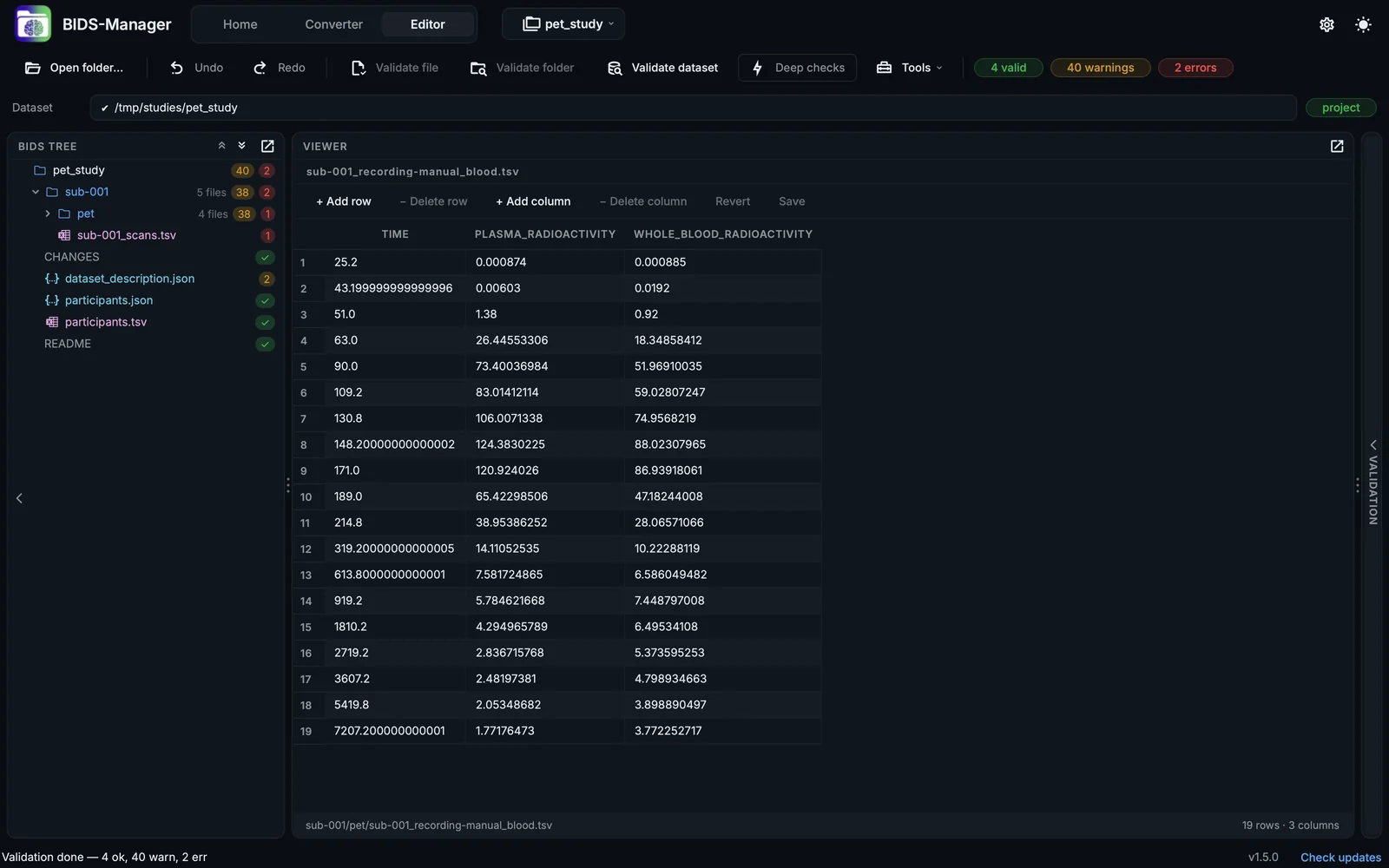Click the Add row button
Image resolution: width=1389 pixels, height=868 pixels.
(344, 201)
